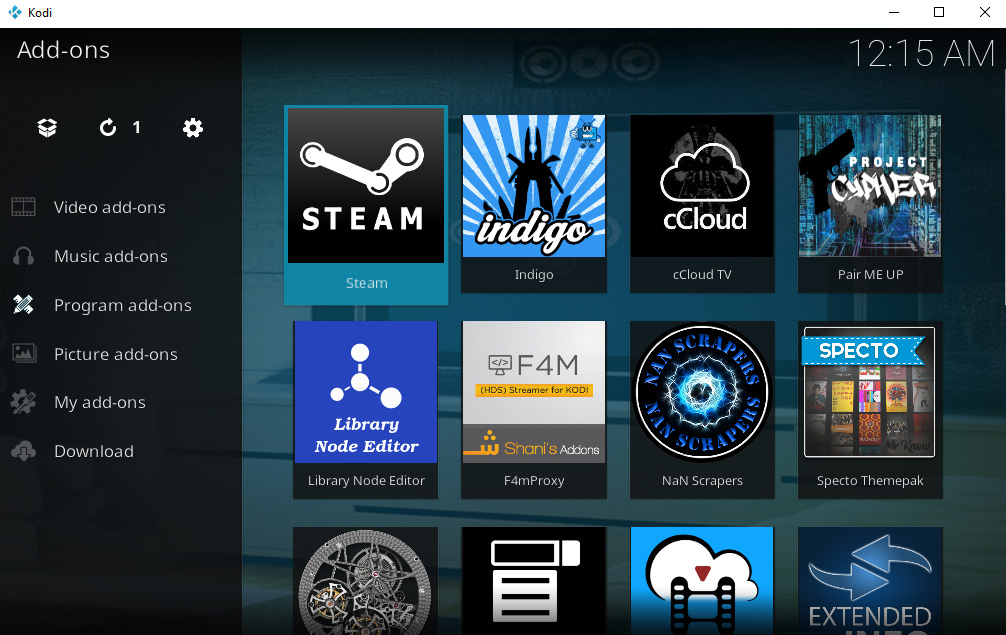
Task: Click the 12:15 AM clock display
Action: click(921, 53)
